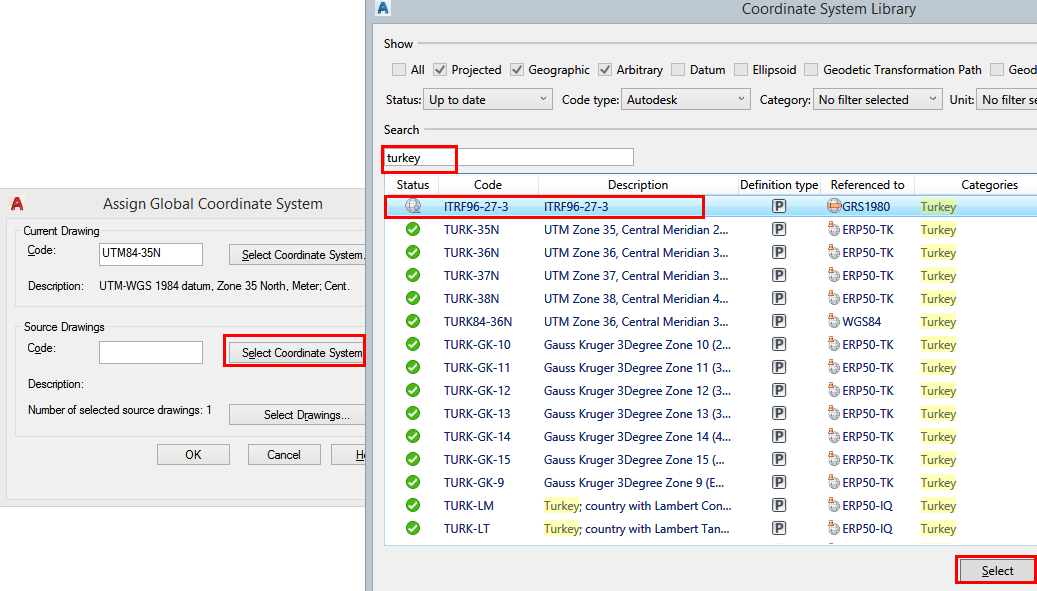Sort list by Status column header

click(413, 185)
